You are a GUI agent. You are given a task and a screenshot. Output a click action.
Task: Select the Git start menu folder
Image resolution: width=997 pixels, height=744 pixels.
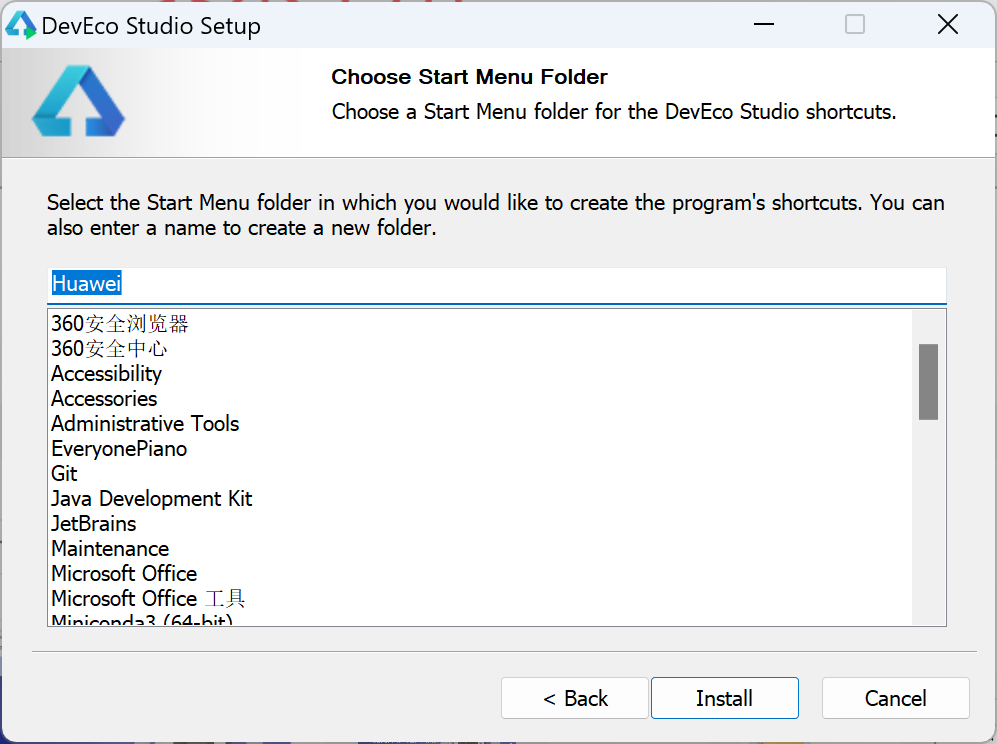coord(64,474)
